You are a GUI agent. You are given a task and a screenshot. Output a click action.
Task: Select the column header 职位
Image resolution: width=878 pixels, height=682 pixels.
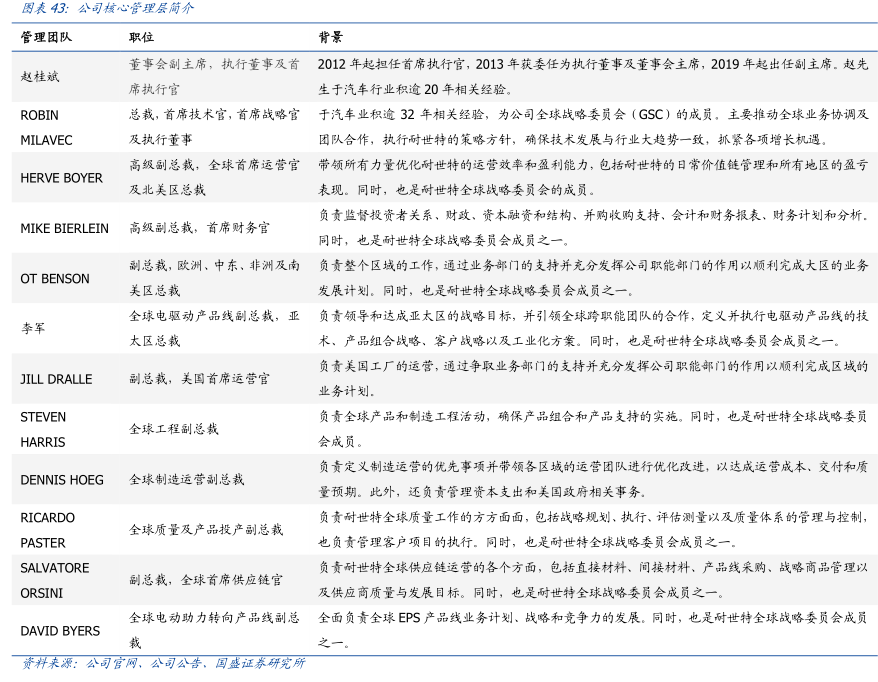[x=141, y=38]
